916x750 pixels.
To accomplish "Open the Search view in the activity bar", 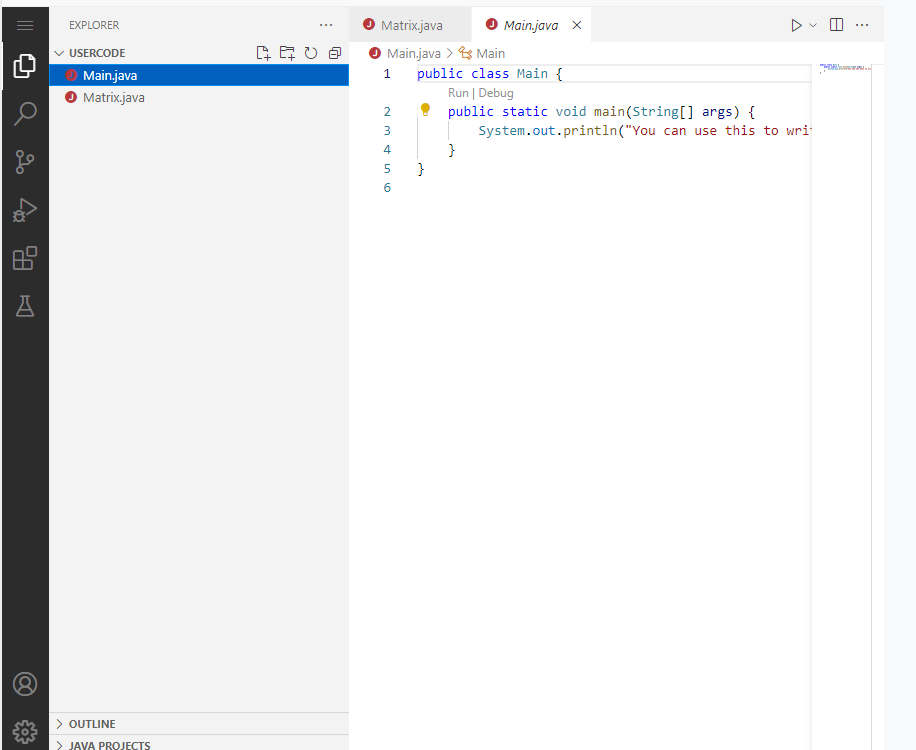I will 25,113.
